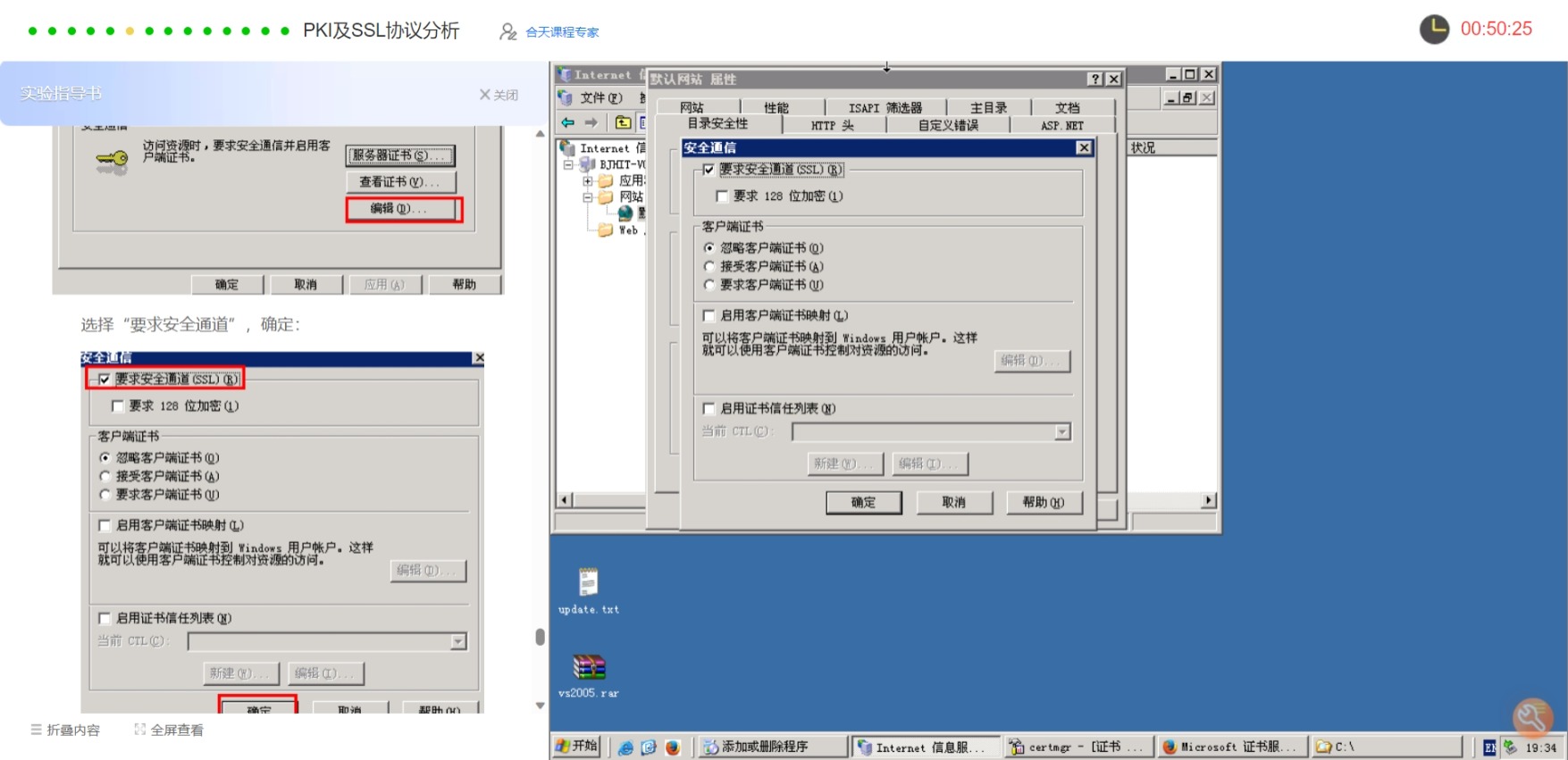The height and width of the screenshot is (760, 1568).
Task: Click the collapse content icon in guide
Action: pyautogui.click(x=36, y=730)
